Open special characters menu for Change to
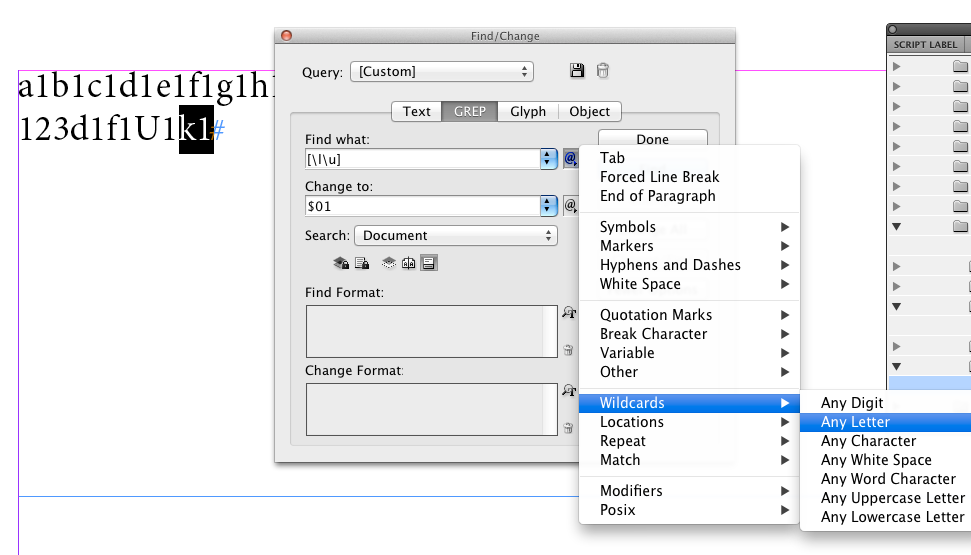This screenshot has width=971, height=555. [570, 206]
